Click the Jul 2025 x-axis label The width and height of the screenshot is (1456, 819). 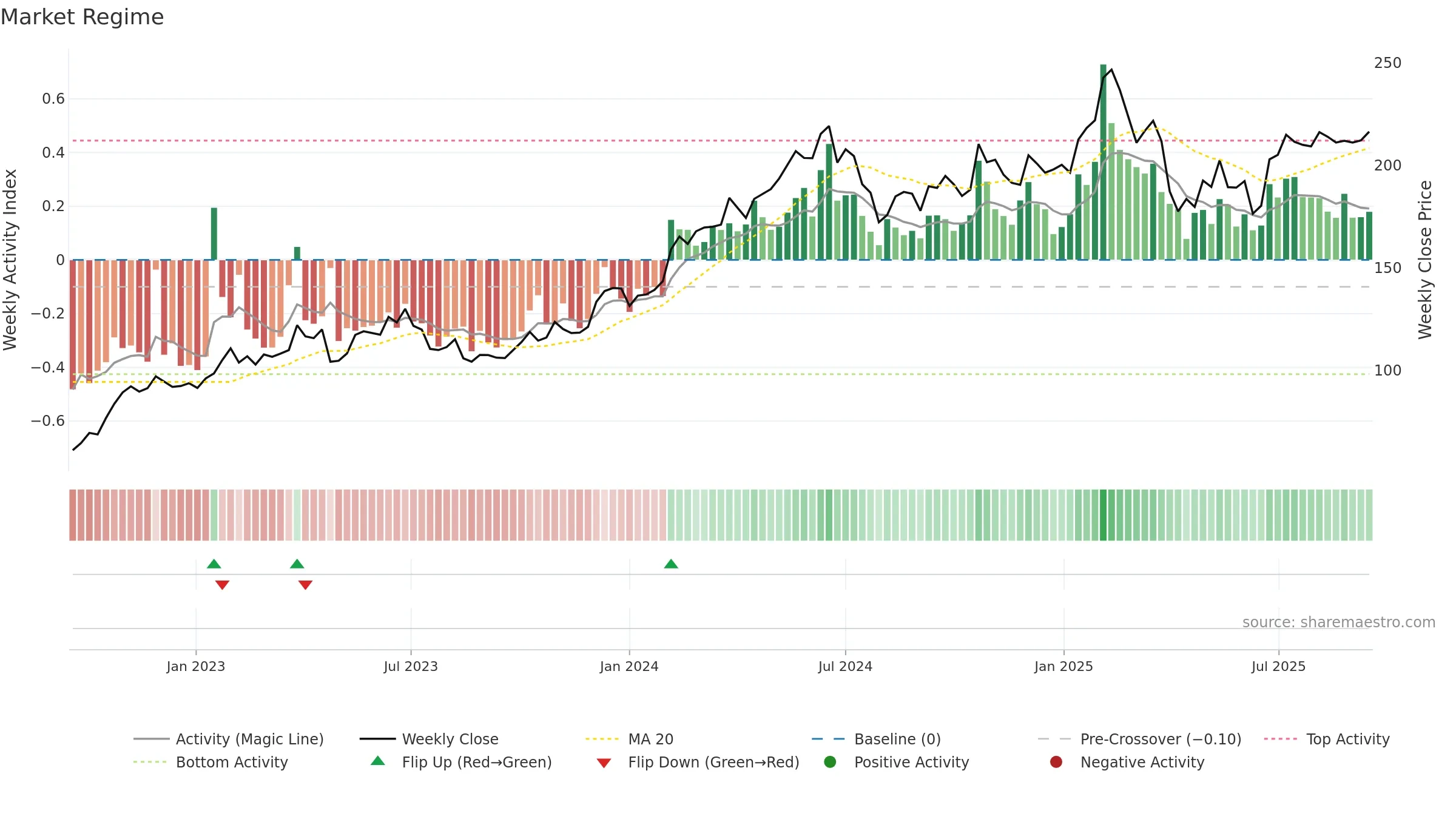pyautogui.click(x=1278, y=666)
